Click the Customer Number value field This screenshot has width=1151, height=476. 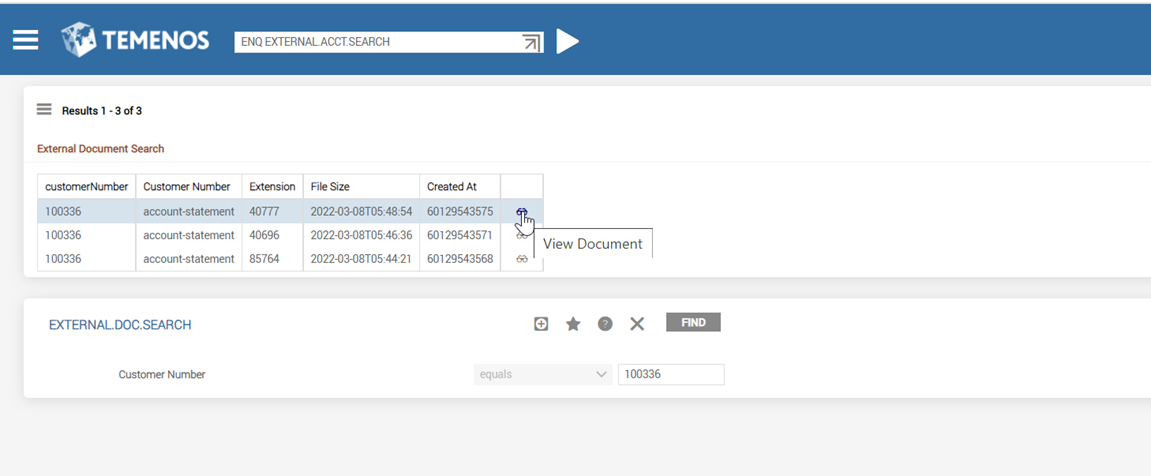click(670, 374)
